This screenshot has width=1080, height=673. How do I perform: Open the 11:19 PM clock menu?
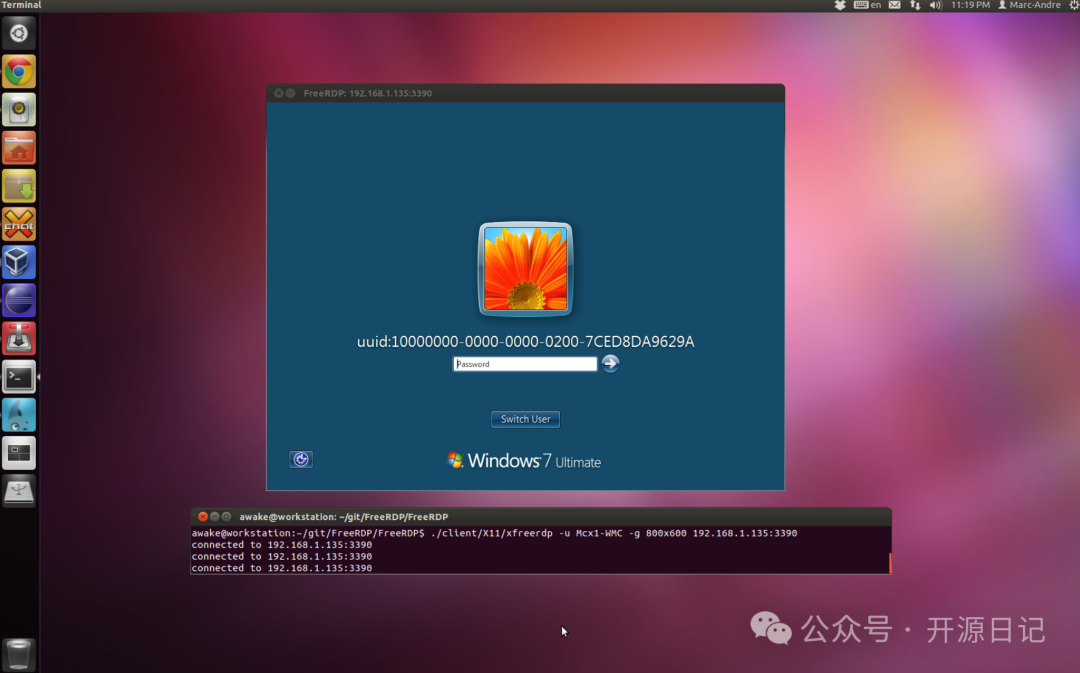(970, 5)
